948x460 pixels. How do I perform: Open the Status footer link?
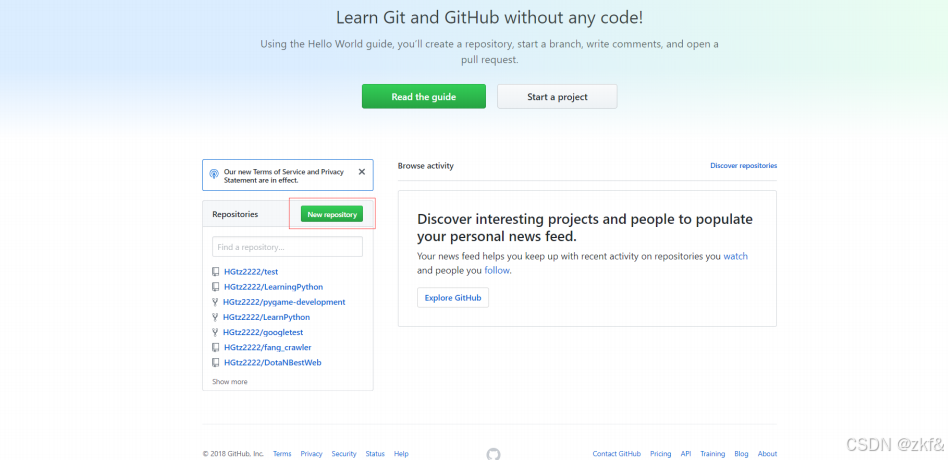(375, 454)
